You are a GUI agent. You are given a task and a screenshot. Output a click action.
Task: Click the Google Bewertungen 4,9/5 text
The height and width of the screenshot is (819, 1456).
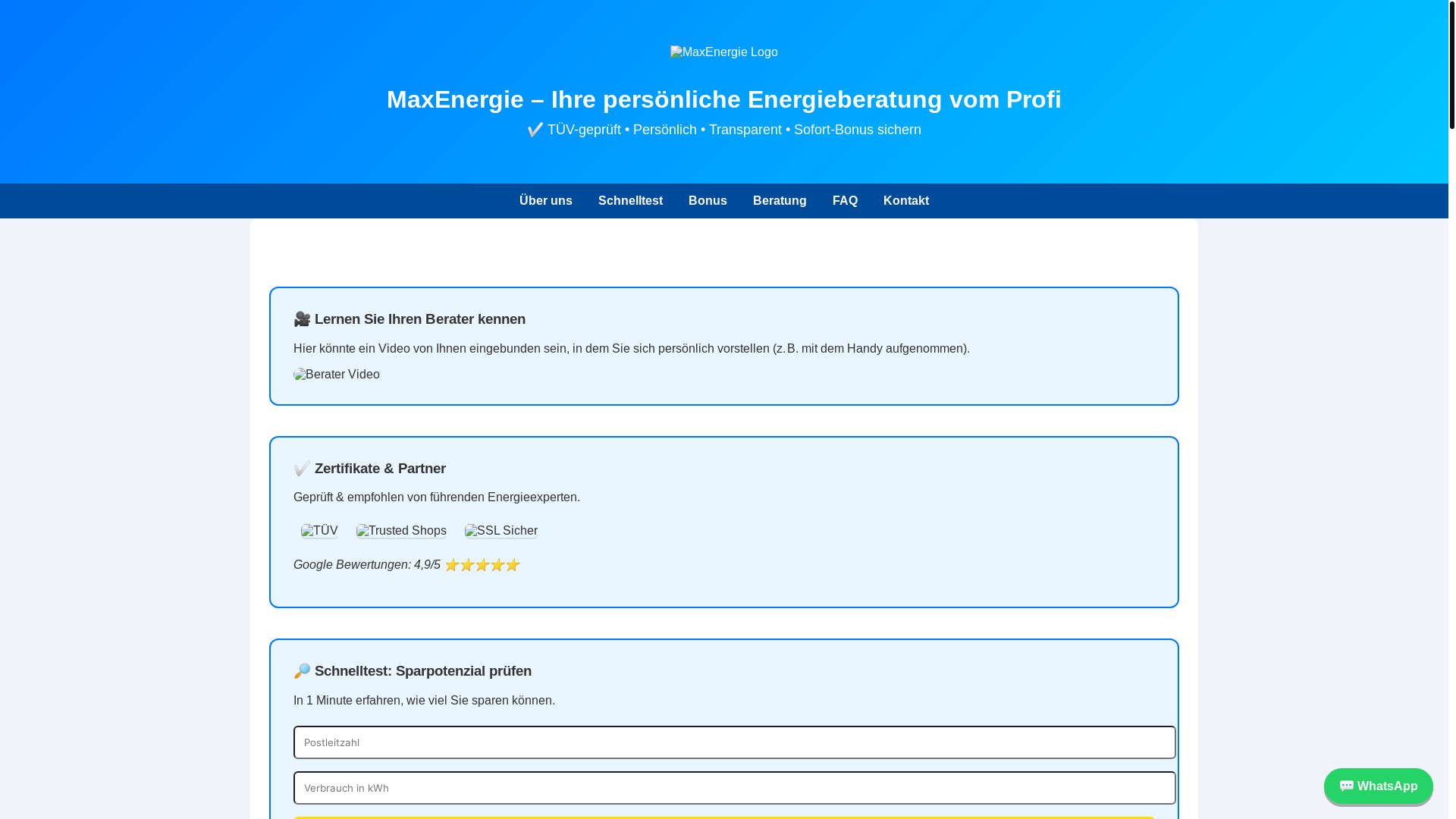(x=366, y=565)
